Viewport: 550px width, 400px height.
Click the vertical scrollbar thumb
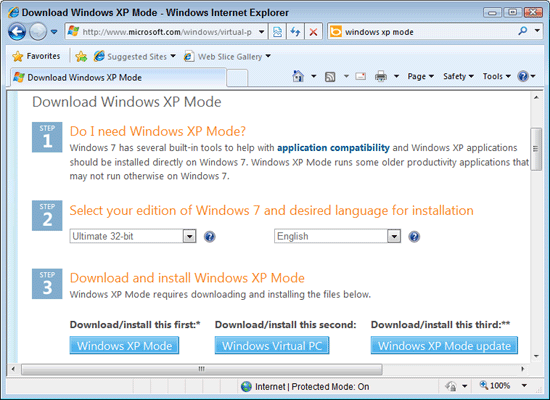[536, 149]
